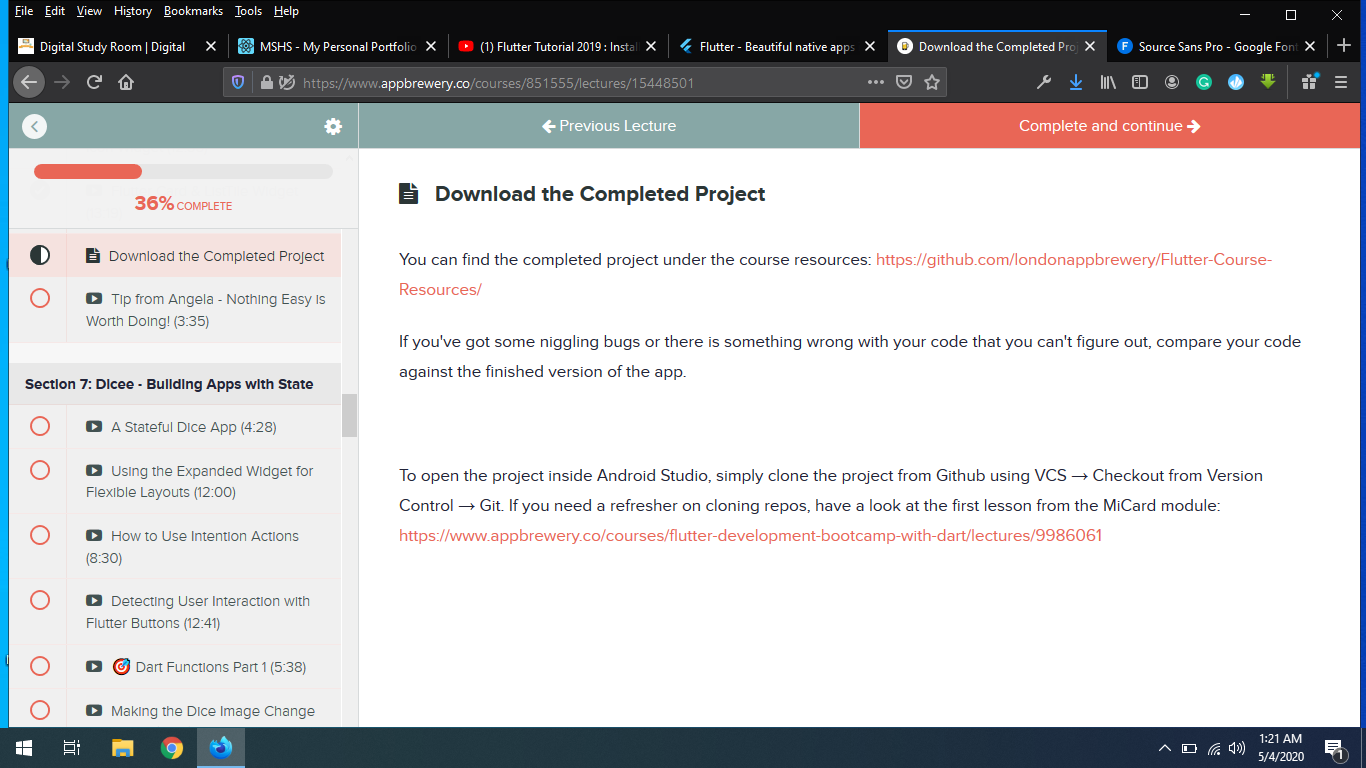This screenshot has height=768, width=1366.
Task: Toggle completion circle for 'How to Use Intention Actions'
Action: (x=40, y=536)
